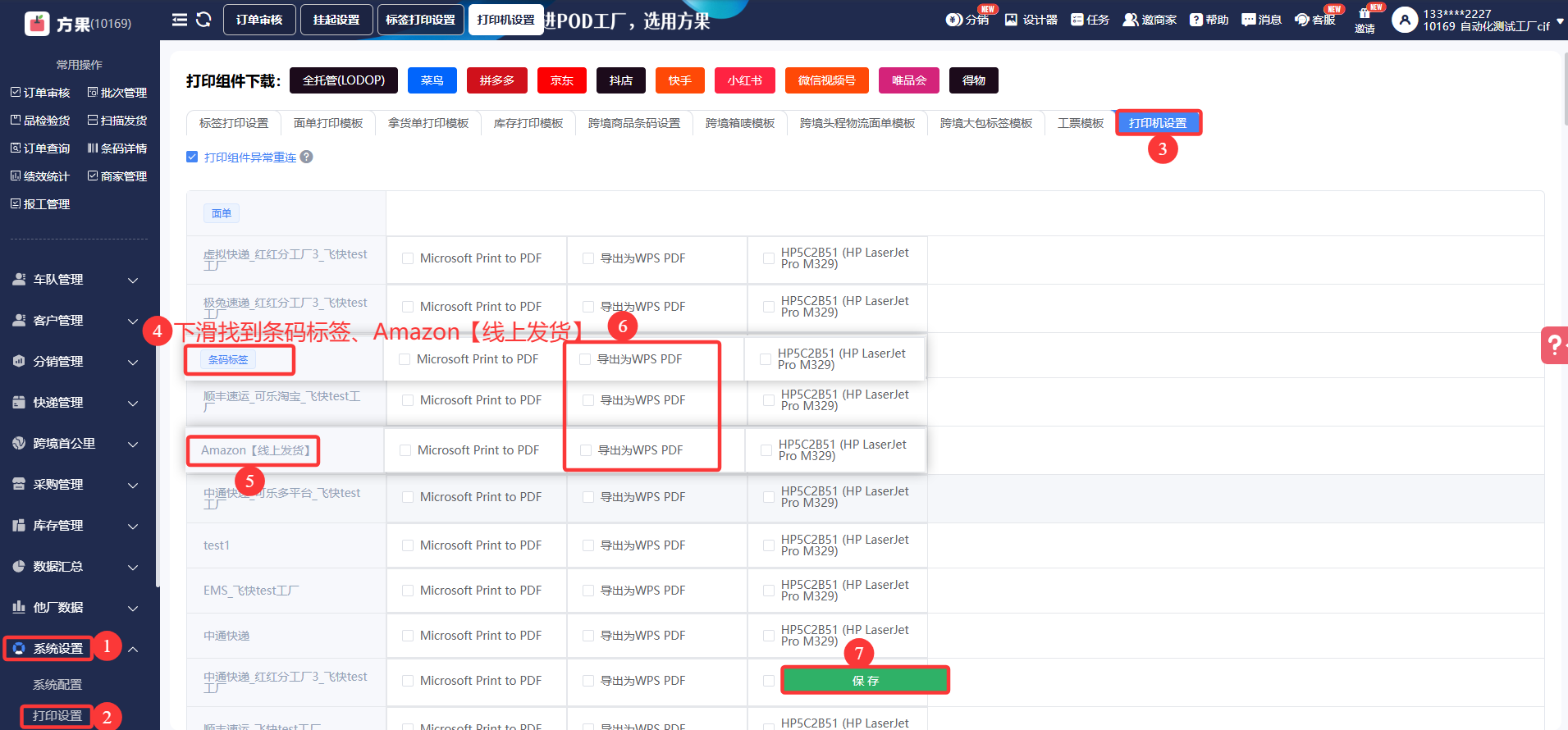
Task: Download the 全托管(LODOP) print component
Action: (344, 80)
